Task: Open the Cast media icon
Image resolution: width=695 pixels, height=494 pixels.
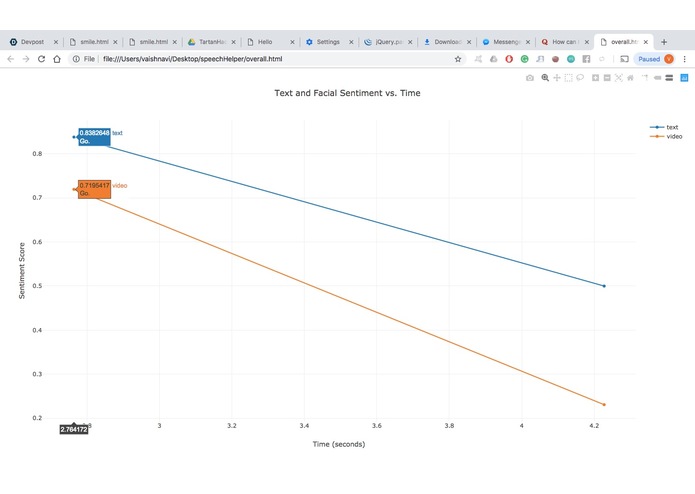Action: pyautogui.click(x=625, y=59)
